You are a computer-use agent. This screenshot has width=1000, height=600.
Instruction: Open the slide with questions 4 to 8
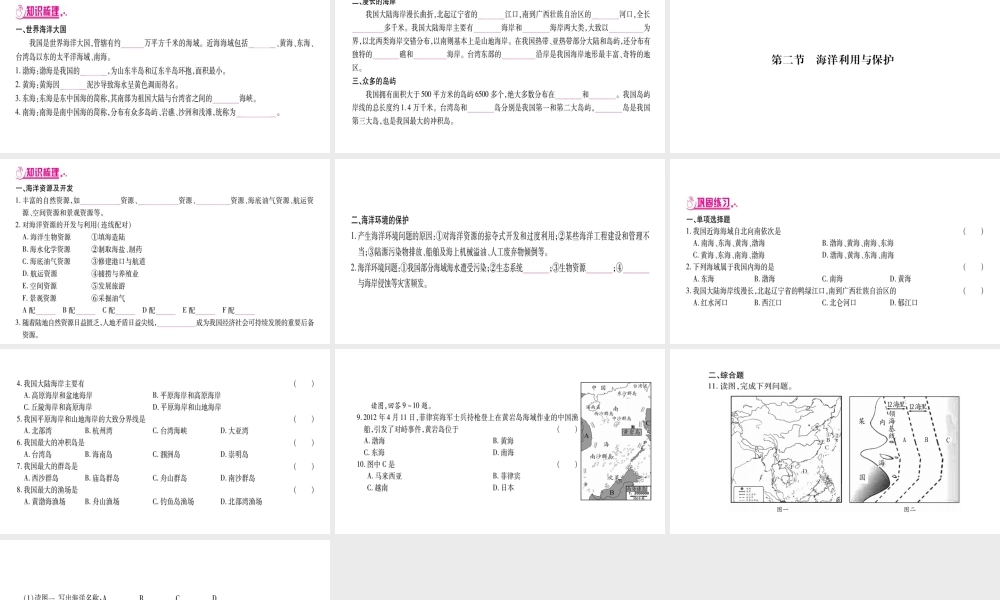(165, 441)
